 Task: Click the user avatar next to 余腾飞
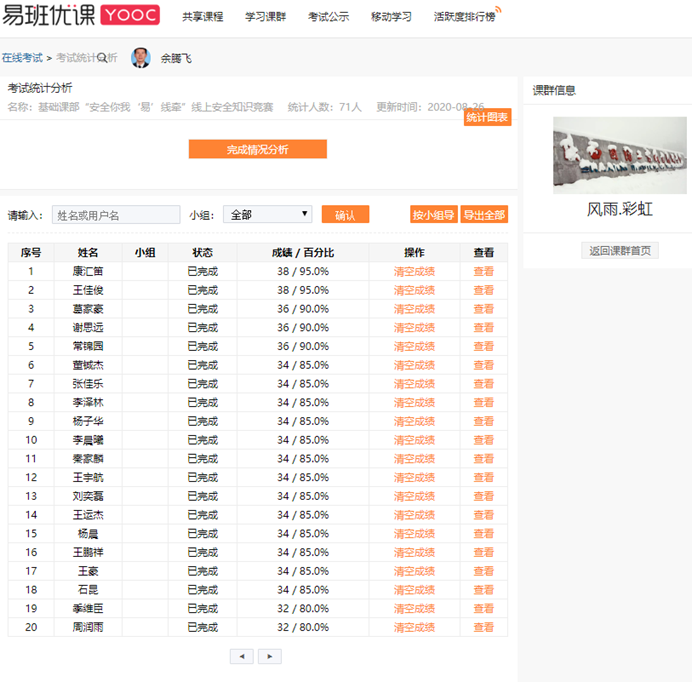[x=141, y=58]
